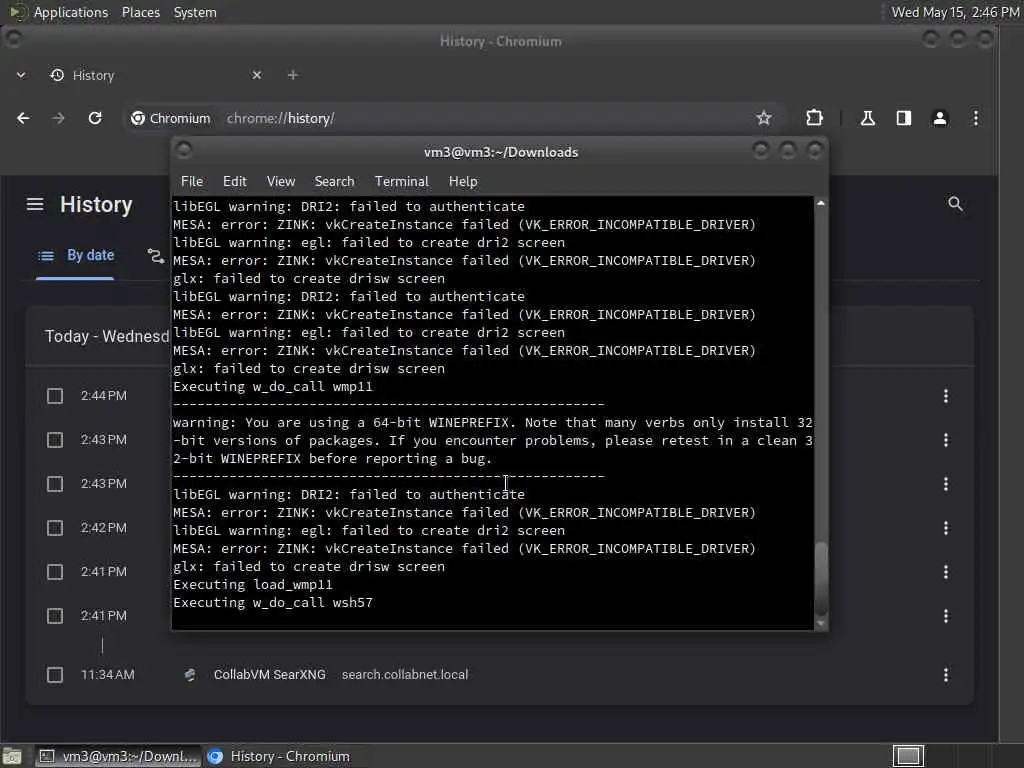Screen dimensions: 1024x768
Task: Open the Extensions puzzle icon
Action: click(814, 118)
